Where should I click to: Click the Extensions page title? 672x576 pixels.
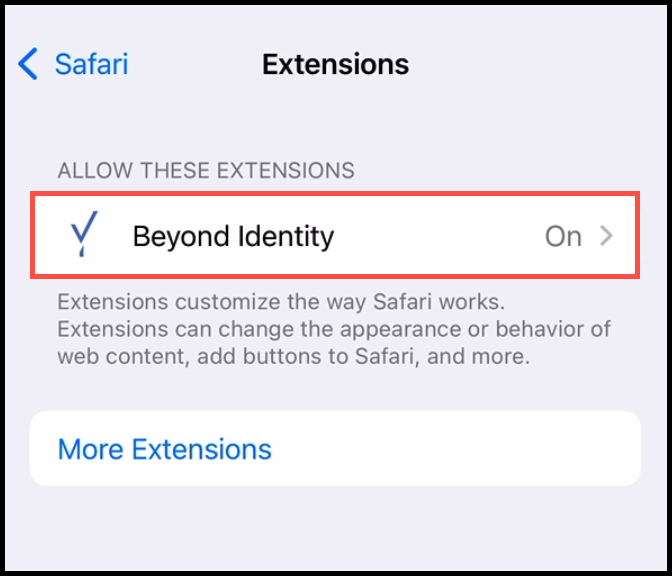coord(335,64)
